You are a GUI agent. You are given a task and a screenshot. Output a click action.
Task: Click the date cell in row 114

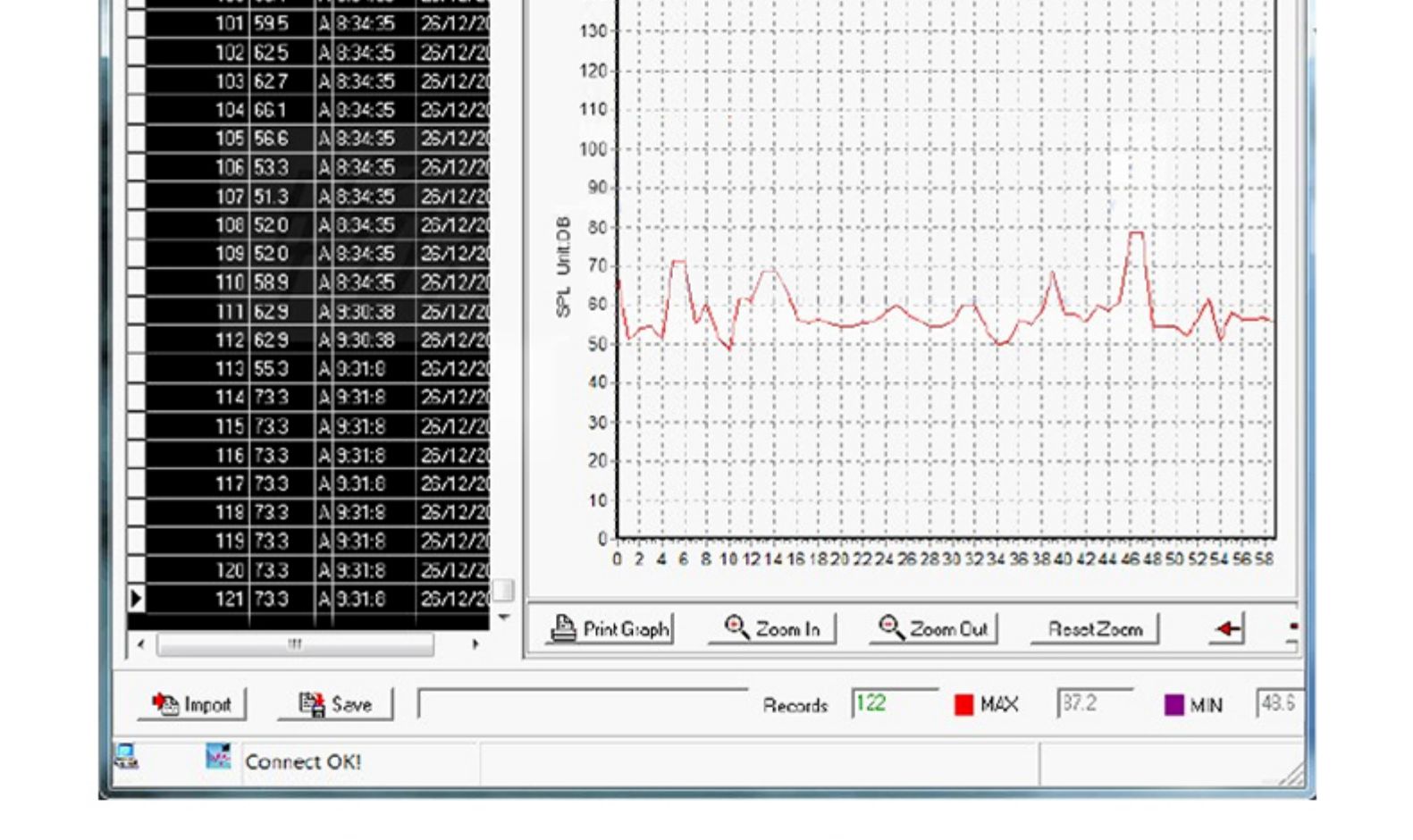pyautogui.click(x=455, y=397)
